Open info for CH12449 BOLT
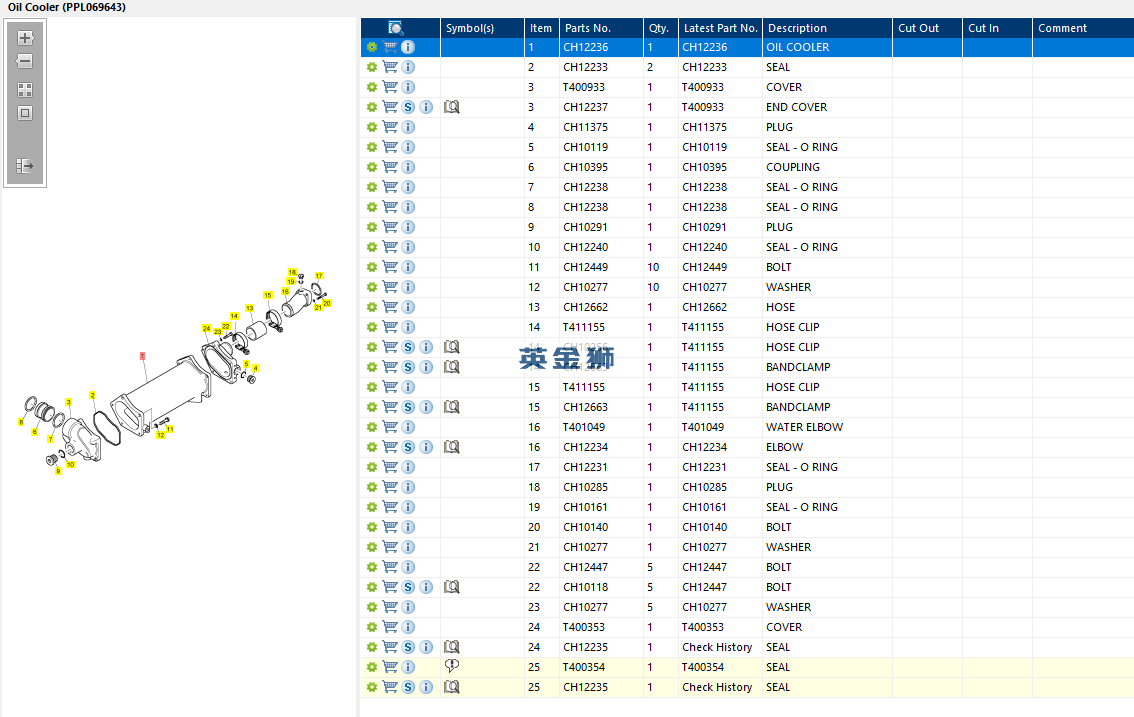1134x717 pixels. coord(408,267)
